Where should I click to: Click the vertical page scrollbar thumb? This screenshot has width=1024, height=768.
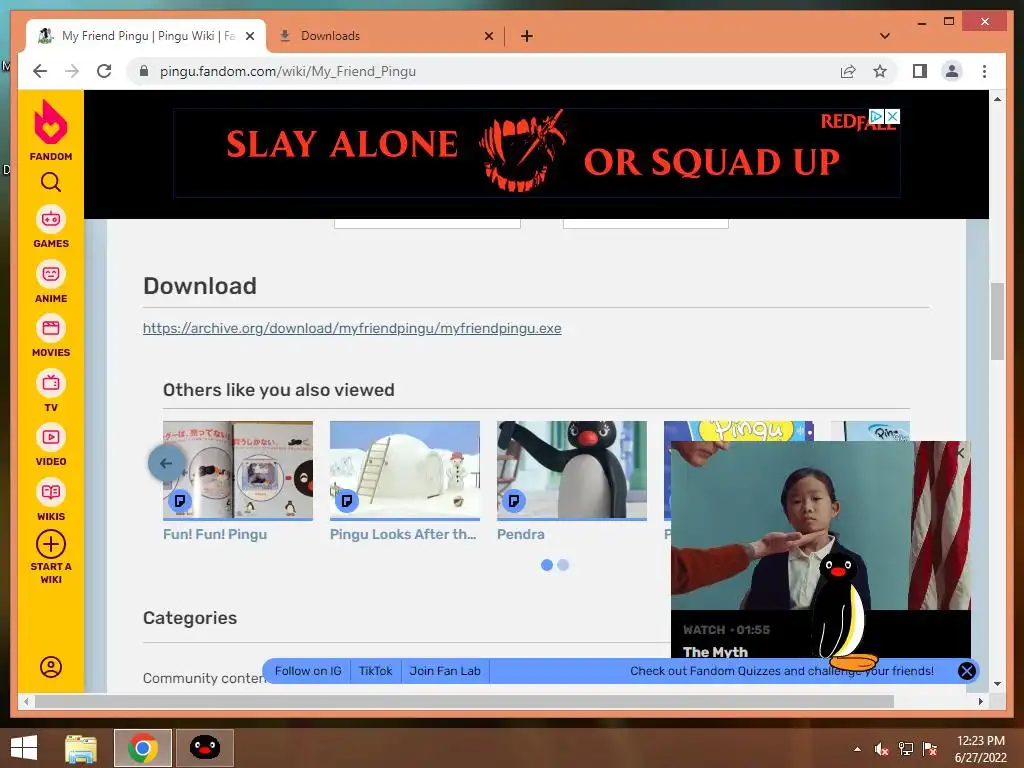coord(997,321)
